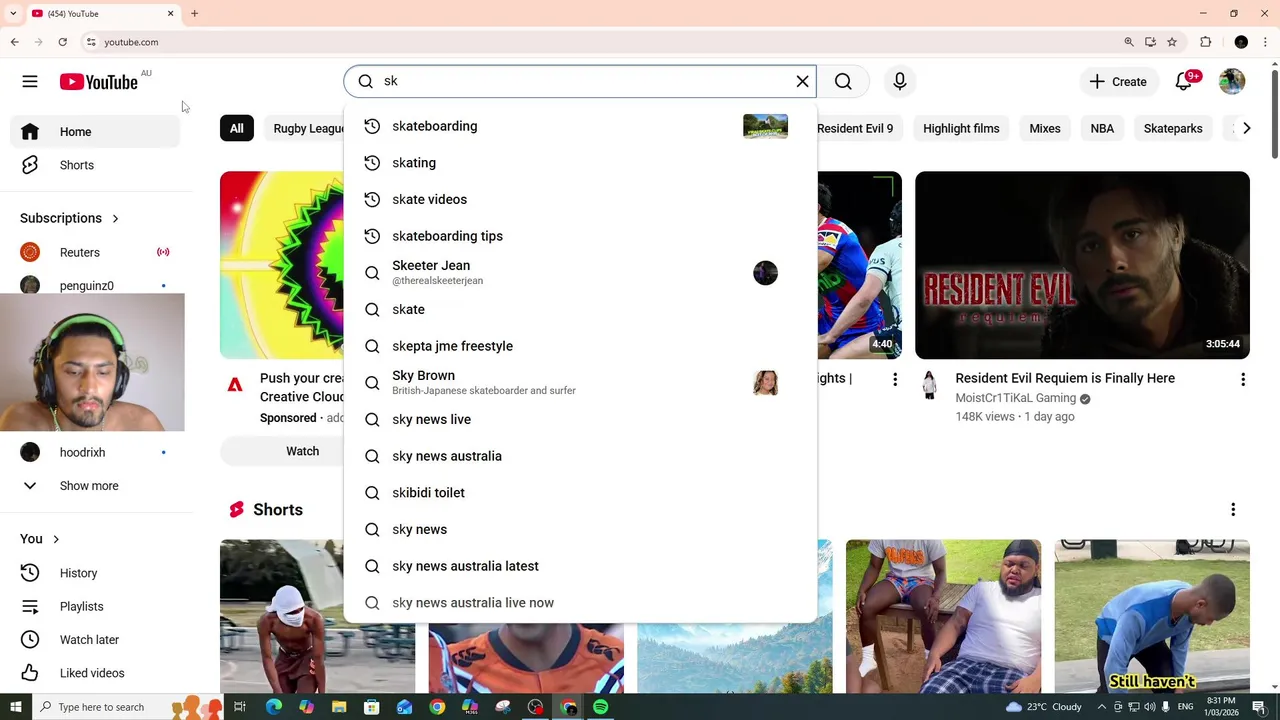Open the hoodrixh subscription

[x=96, y=452]
